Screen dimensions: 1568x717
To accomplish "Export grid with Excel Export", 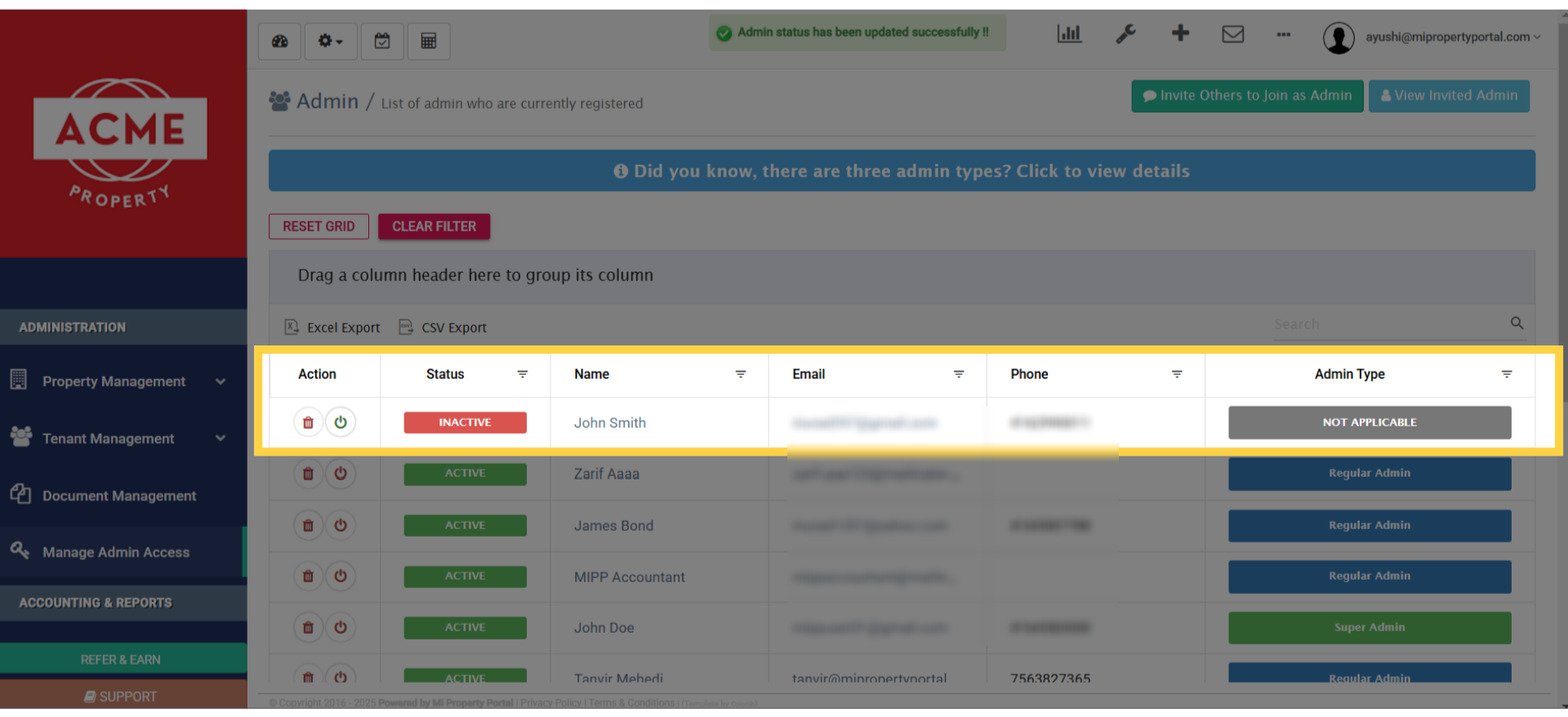I will click(x=332, y=327).
